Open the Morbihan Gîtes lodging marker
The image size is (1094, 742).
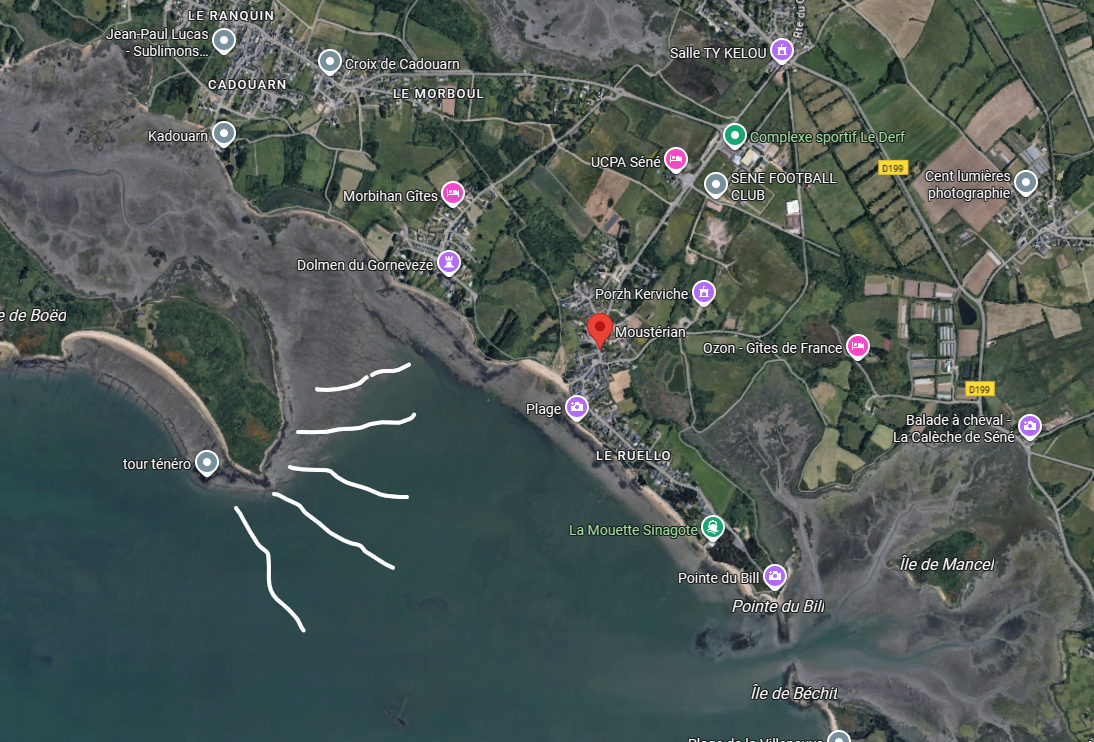(453, 193)
